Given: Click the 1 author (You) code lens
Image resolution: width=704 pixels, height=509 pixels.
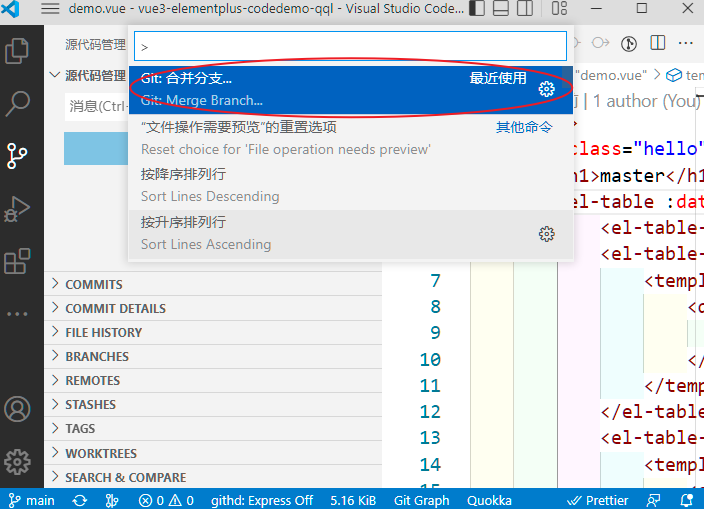Looking at the screenshot, I should 646,101.
